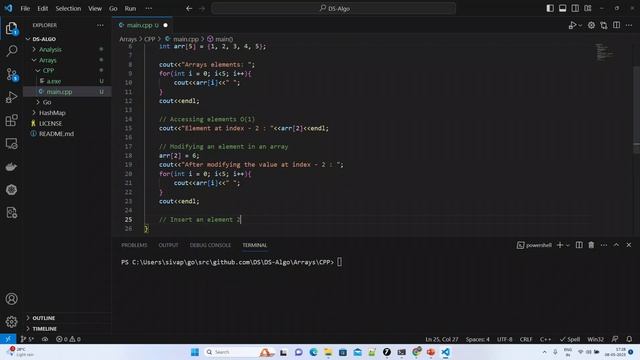Toggle the Spell checker status item
Screen dimensions: 640x360
(570, 339)
